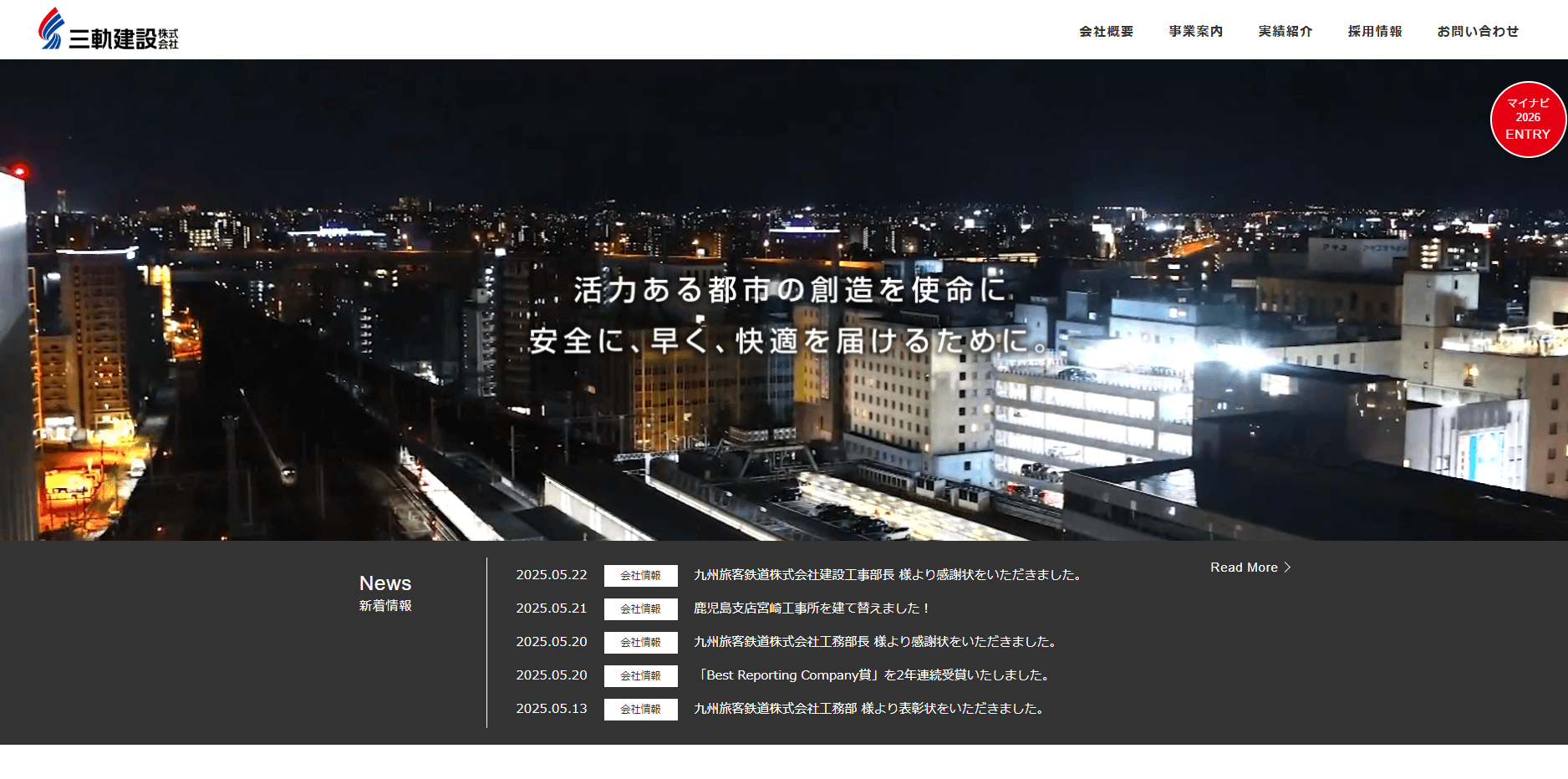Click the hero text 安全に、早く、快適を届けるために

tap(790, 341)
